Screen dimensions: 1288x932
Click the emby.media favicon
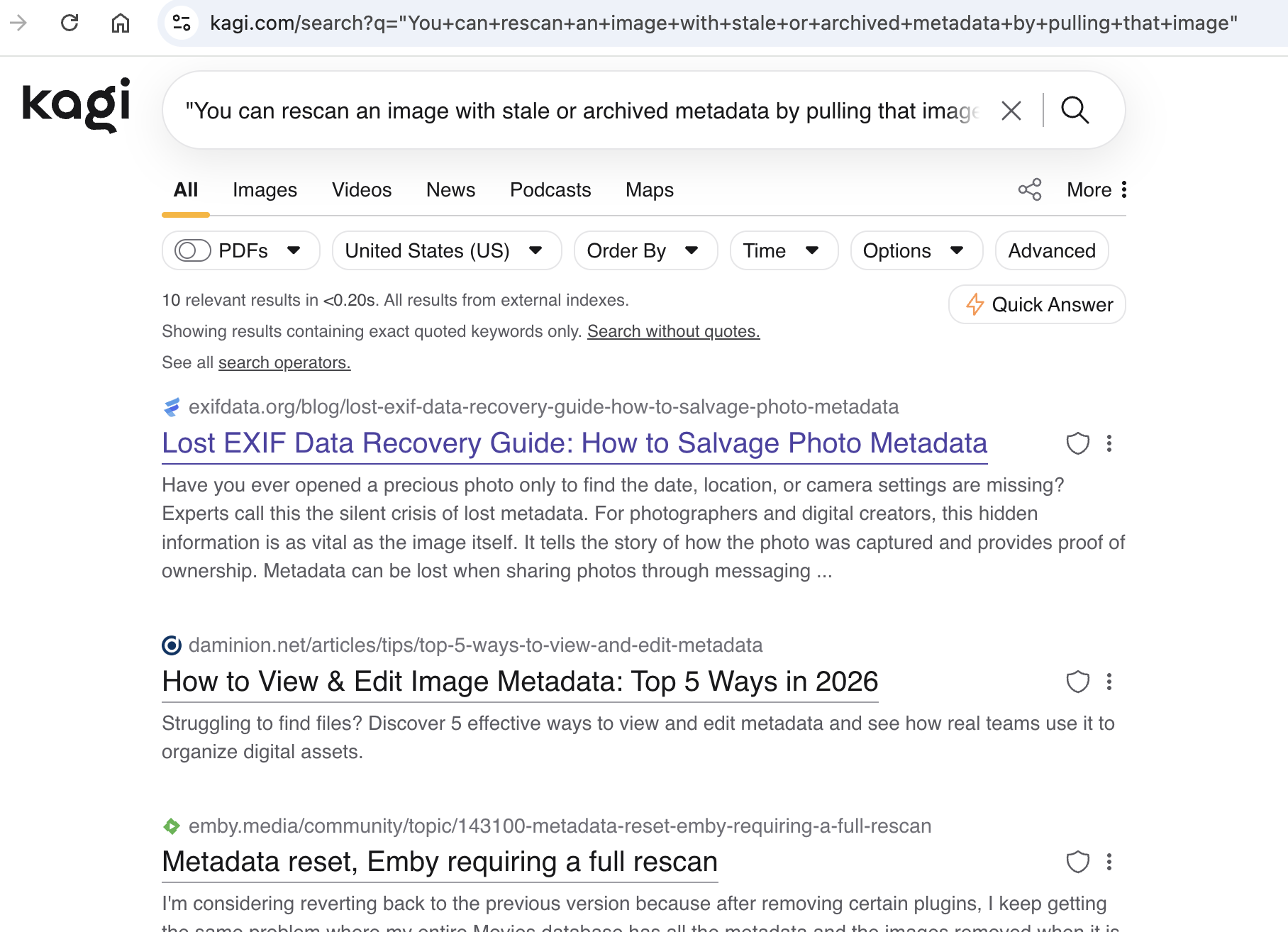pyautogui.click(x=172, y=826)
